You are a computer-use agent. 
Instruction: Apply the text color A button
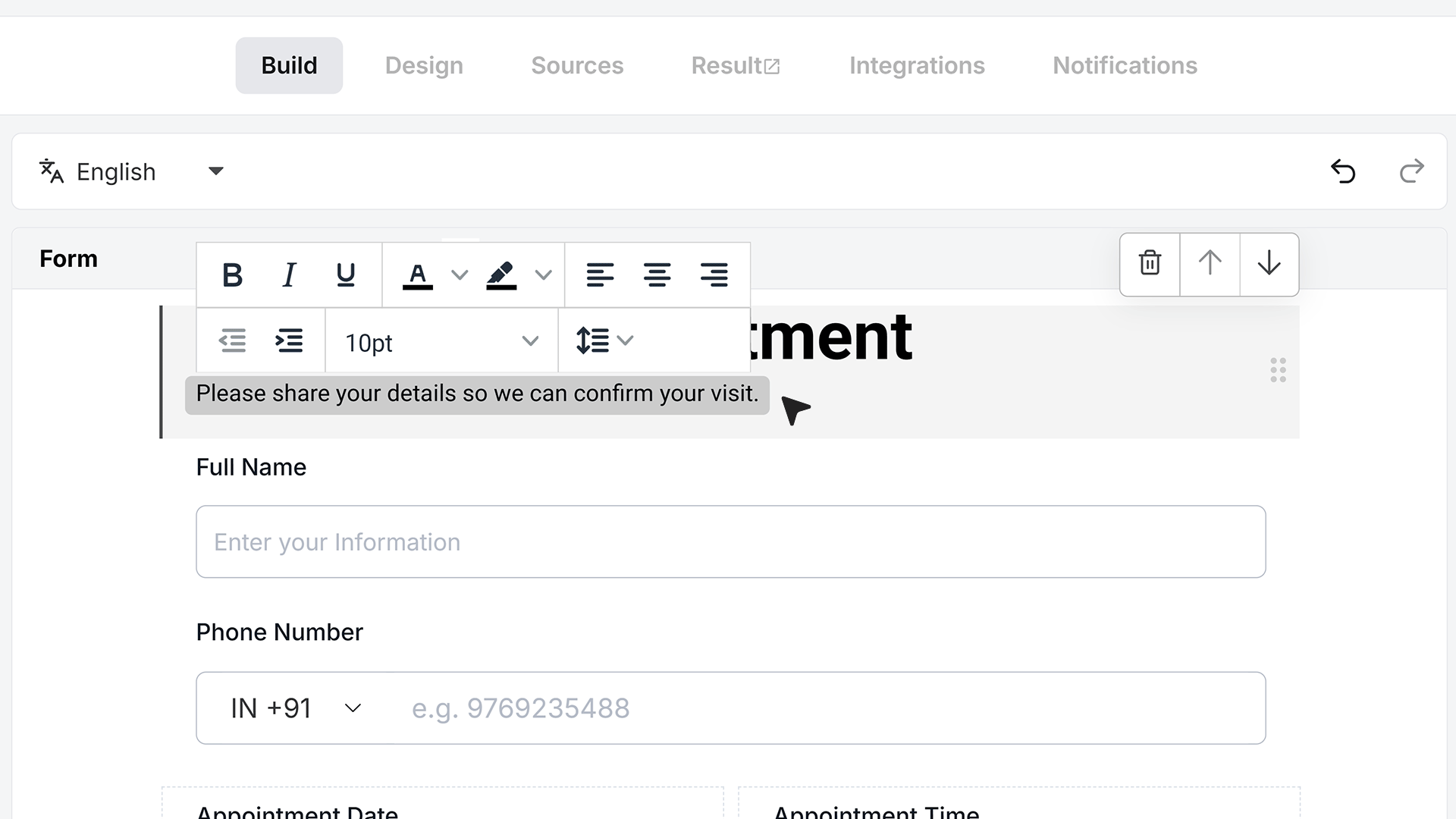(x=417, y=275)
